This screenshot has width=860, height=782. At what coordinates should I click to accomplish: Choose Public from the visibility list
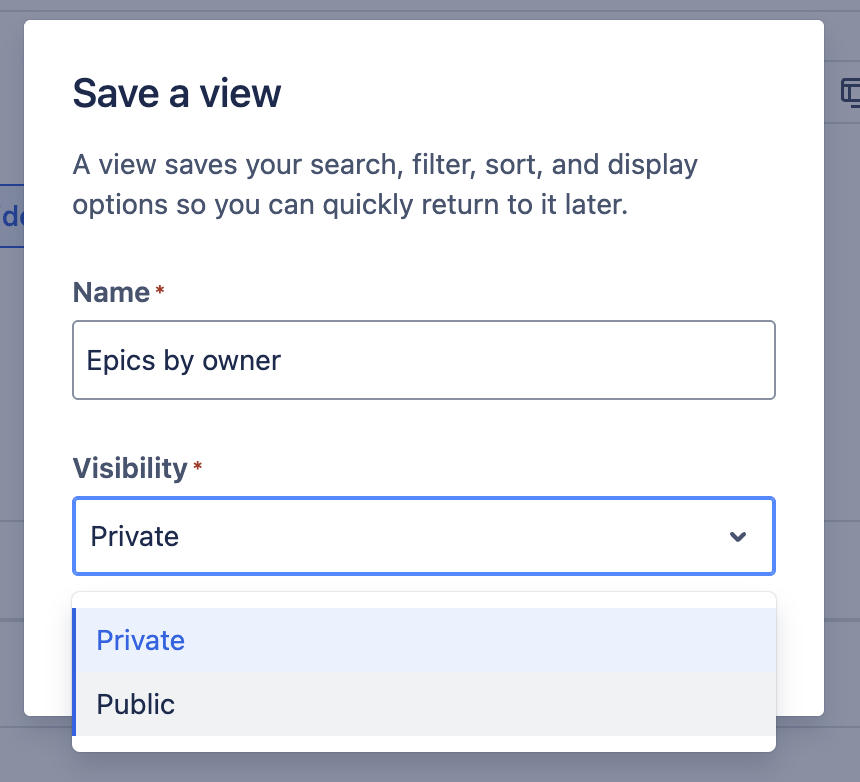click(136, 704)
